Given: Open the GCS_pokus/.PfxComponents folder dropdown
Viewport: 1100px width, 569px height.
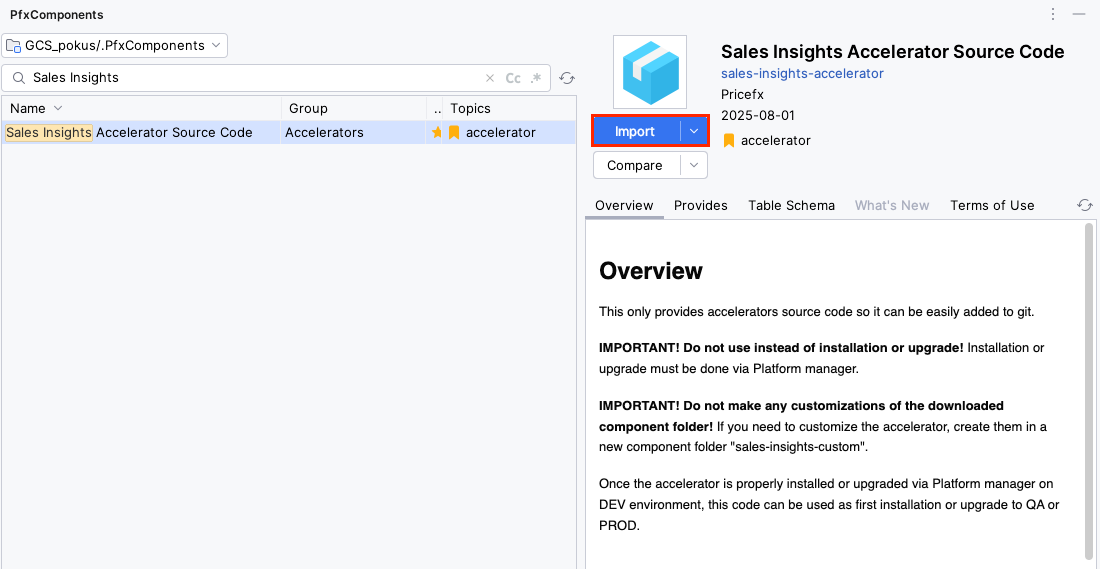Looking at the screenshot, I should (x=114, y=45).
